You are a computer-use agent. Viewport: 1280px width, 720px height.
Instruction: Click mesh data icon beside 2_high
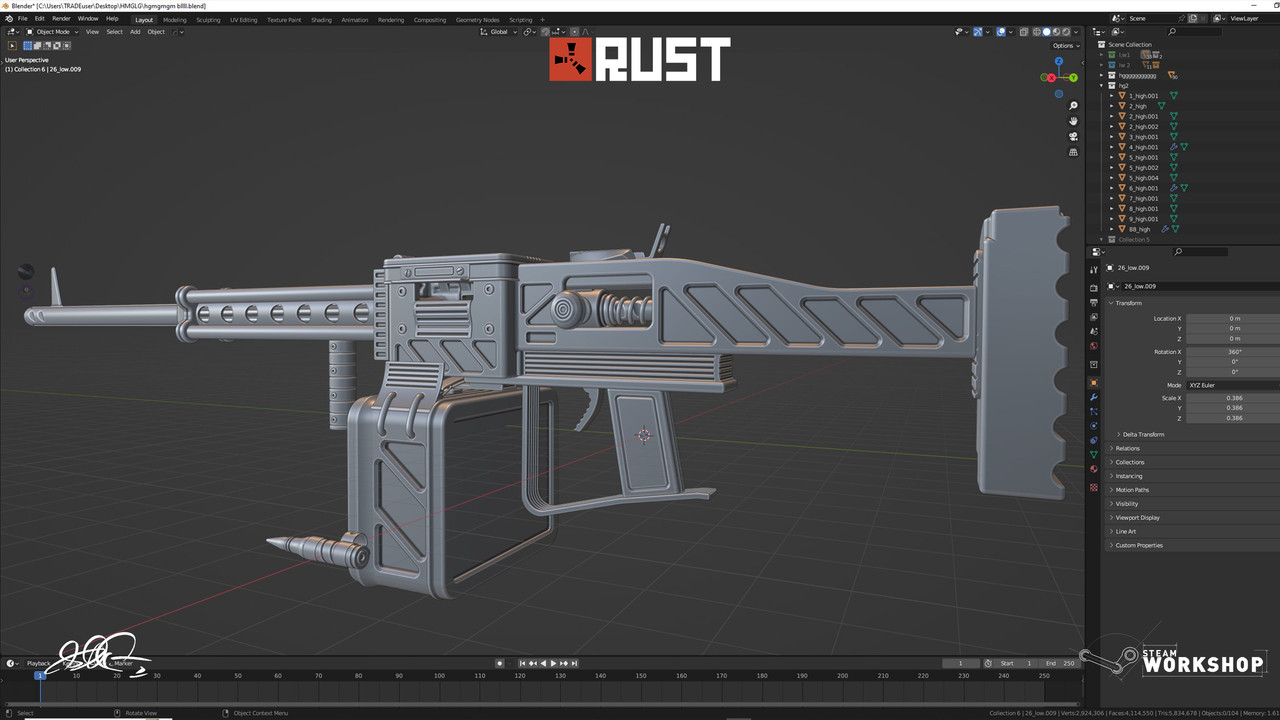tap(1161, 106)
